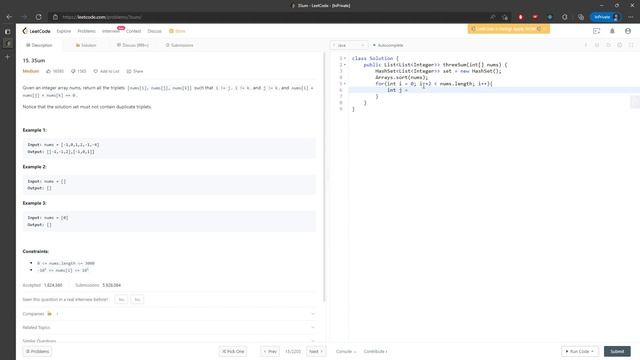Screen dimensions: 640x360
Task: Open the Run Code dropdown
Action: [x=580, y=351]
